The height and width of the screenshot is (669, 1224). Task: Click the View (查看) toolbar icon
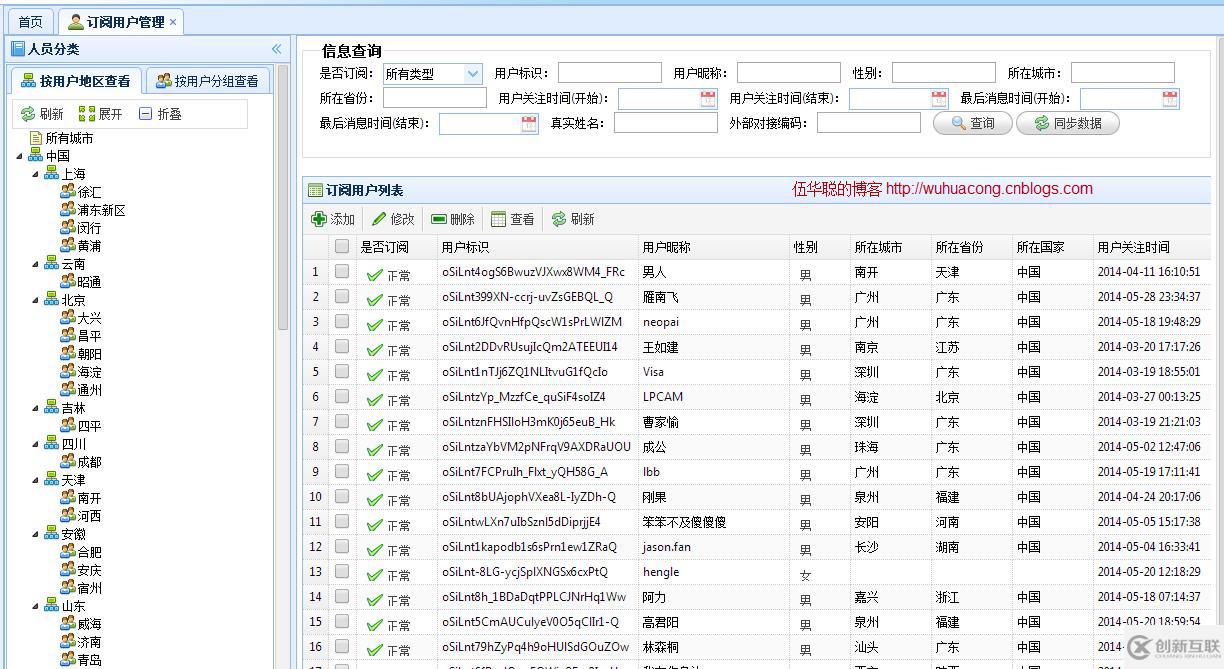click(x=499, y=219)
